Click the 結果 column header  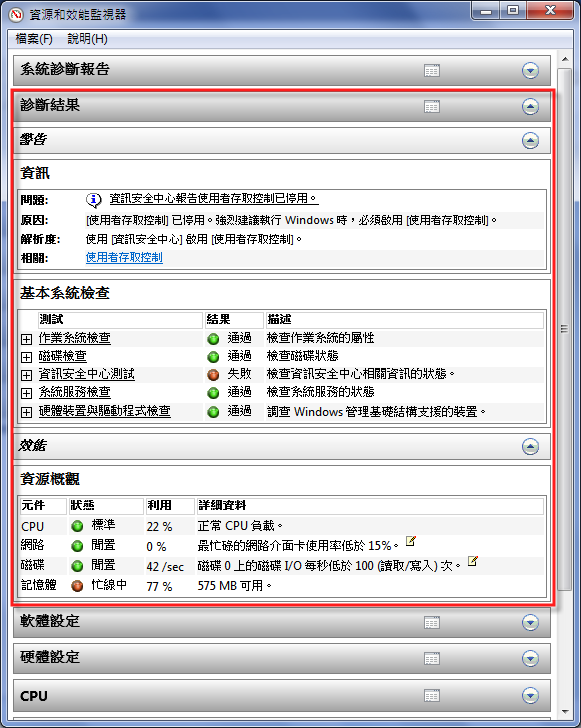tap(234, 320)
